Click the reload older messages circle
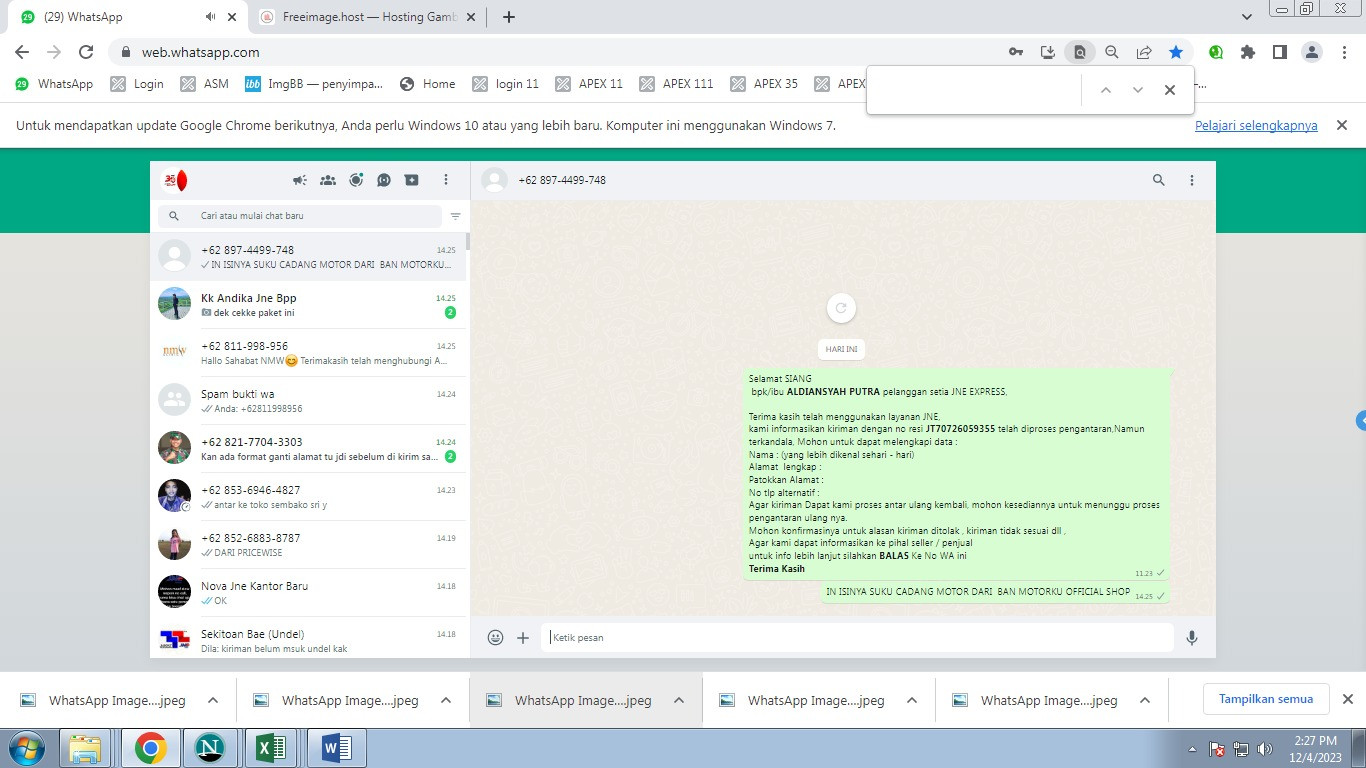This screenshot has height=768, width=1366. (841, 308)
